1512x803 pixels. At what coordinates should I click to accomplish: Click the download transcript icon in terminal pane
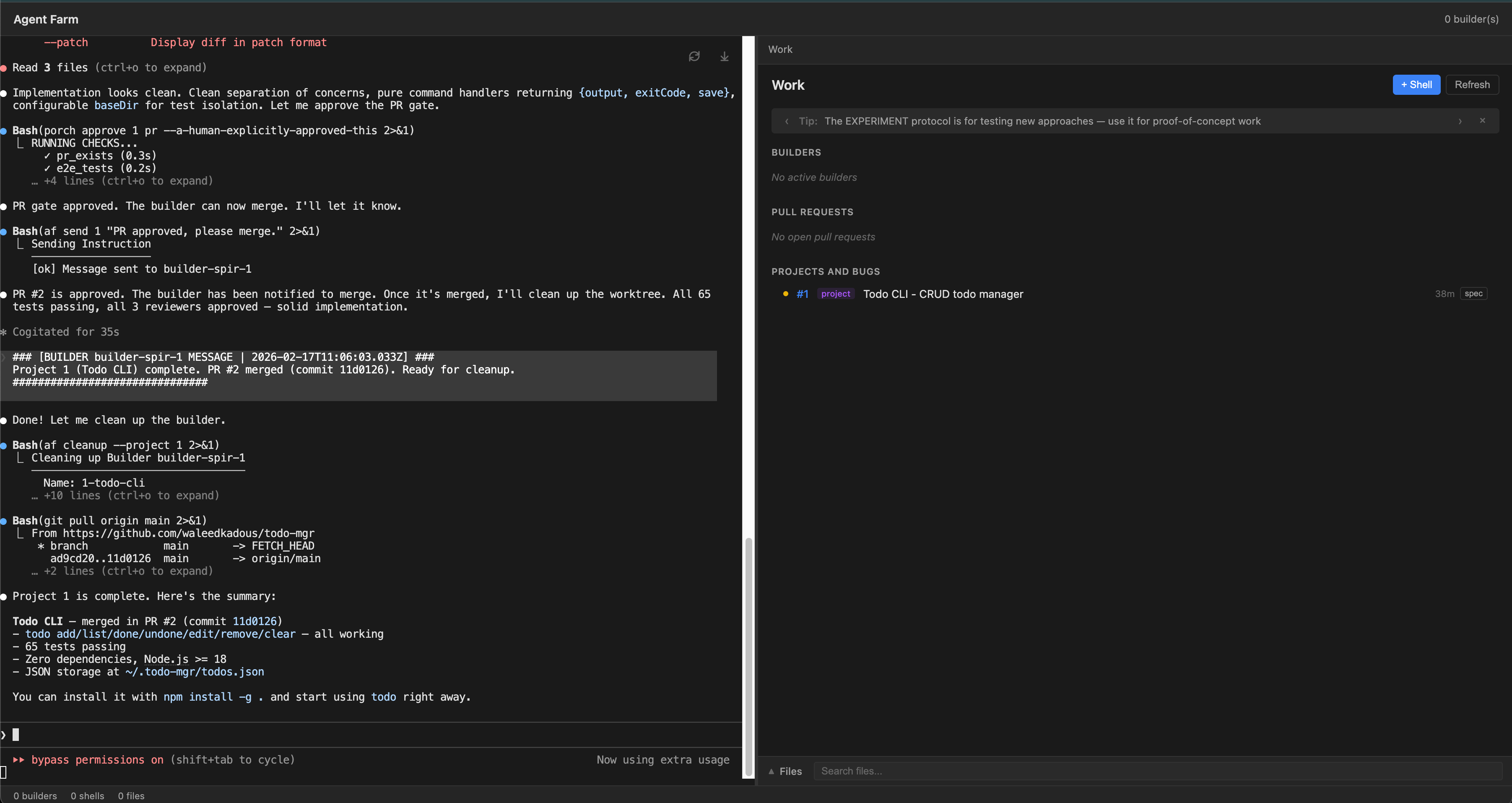[724, 56]
